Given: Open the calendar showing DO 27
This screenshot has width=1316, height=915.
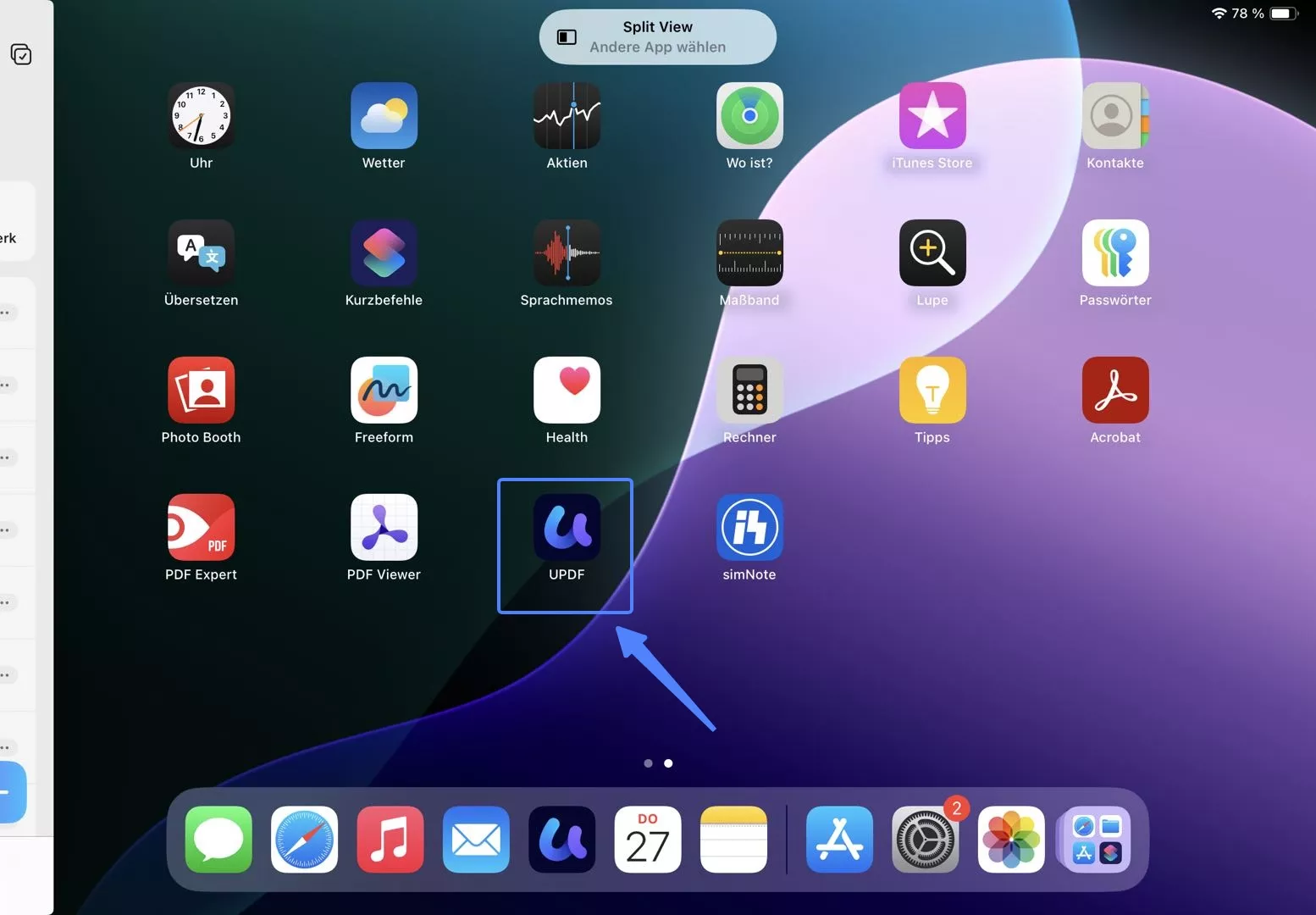Looking at the screenshot, I should coord(647,840).
